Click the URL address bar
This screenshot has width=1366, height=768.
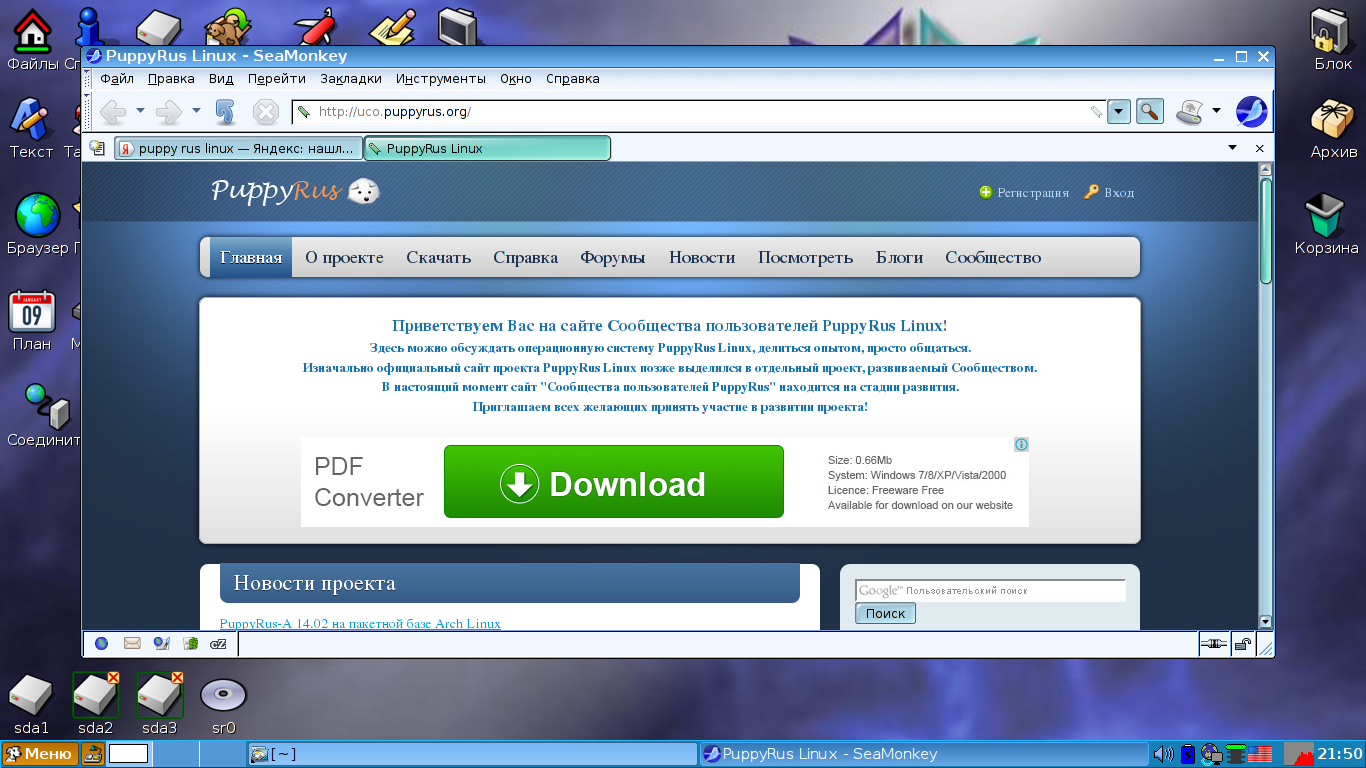(x=700, y=112)
